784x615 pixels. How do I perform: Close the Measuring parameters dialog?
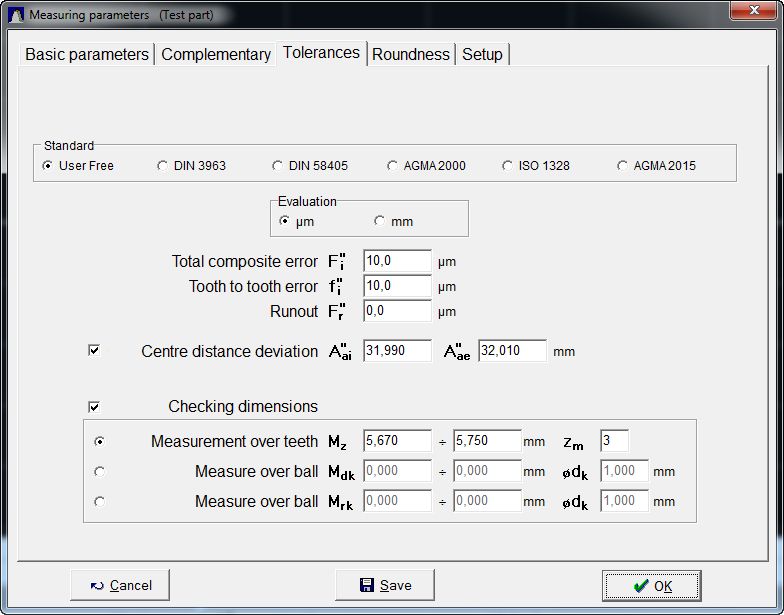[758, 12]
